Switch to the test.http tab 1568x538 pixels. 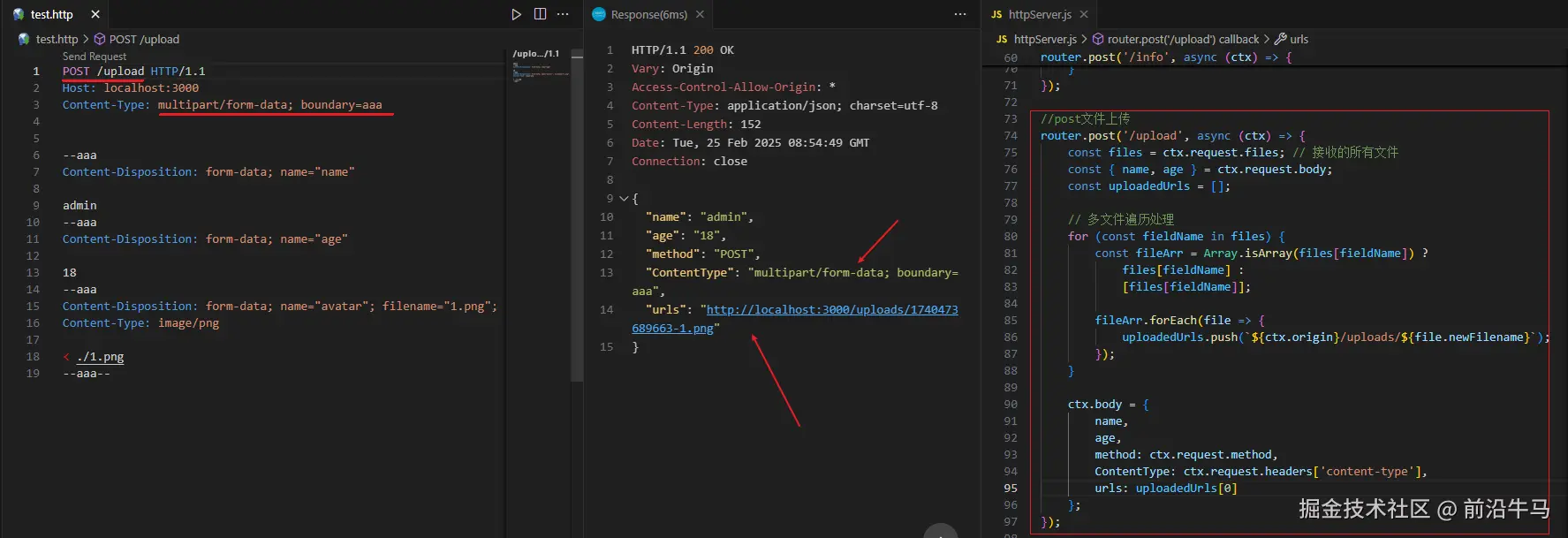click(52, 14)
